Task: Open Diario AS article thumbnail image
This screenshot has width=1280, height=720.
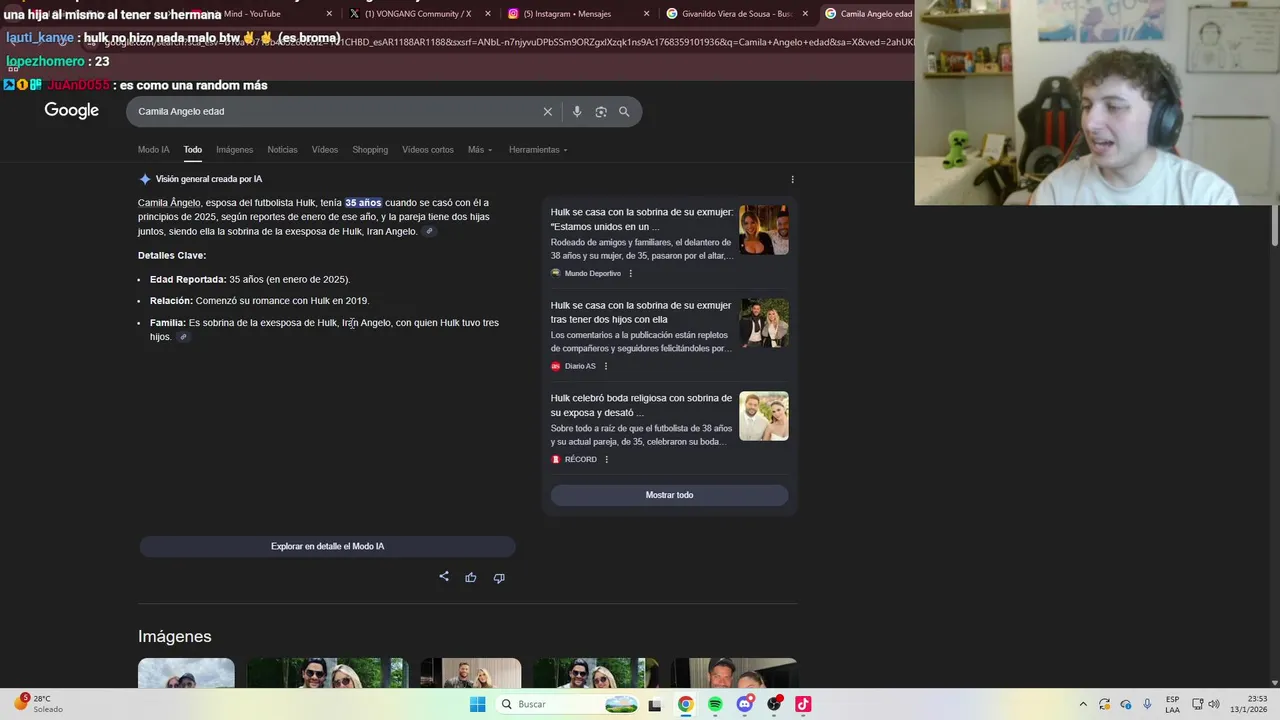Action: click(764, 323)
